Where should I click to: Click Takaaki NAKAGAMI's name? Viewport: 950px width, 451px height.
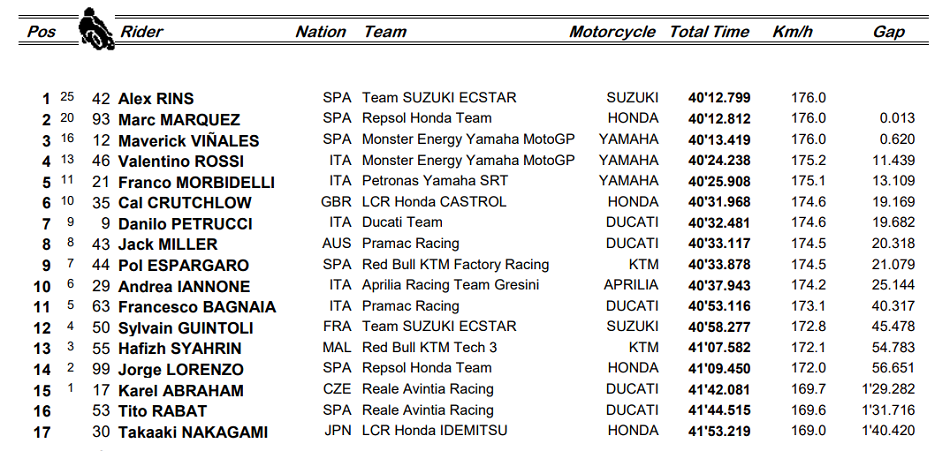tap(193, 433)
